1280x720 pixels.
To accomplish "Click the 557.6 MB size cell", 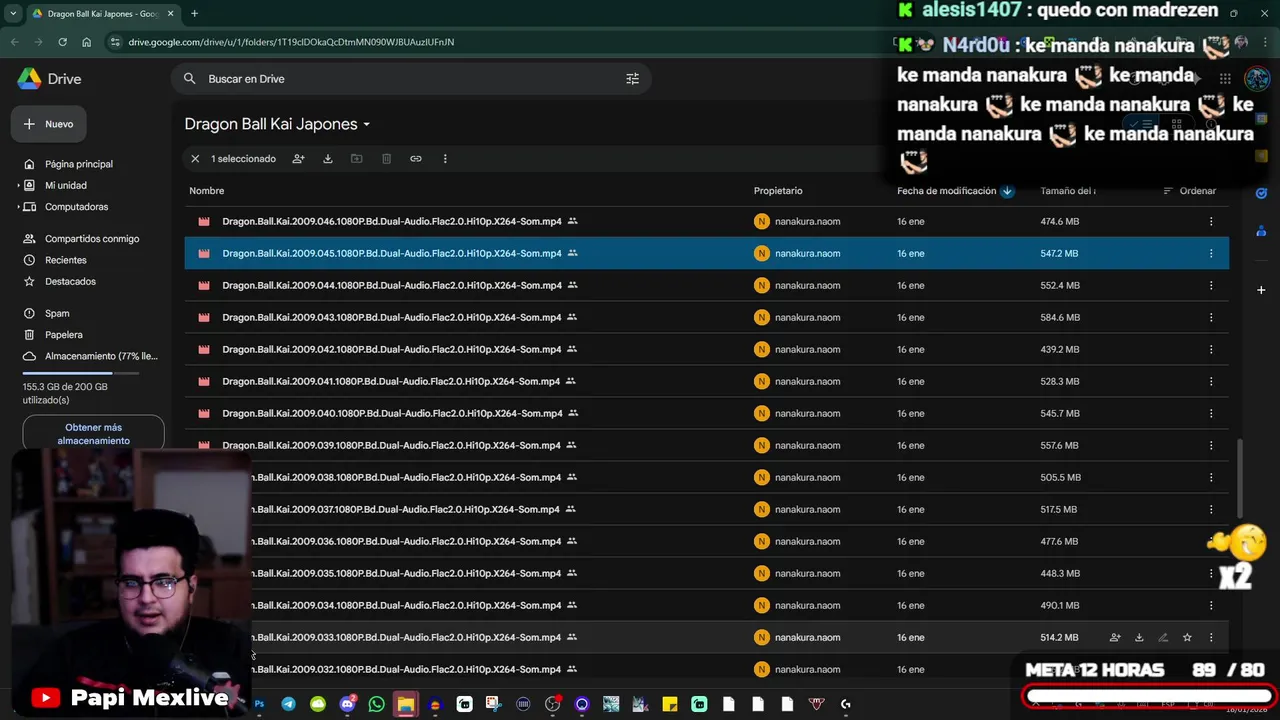I will pos(1060,445).
